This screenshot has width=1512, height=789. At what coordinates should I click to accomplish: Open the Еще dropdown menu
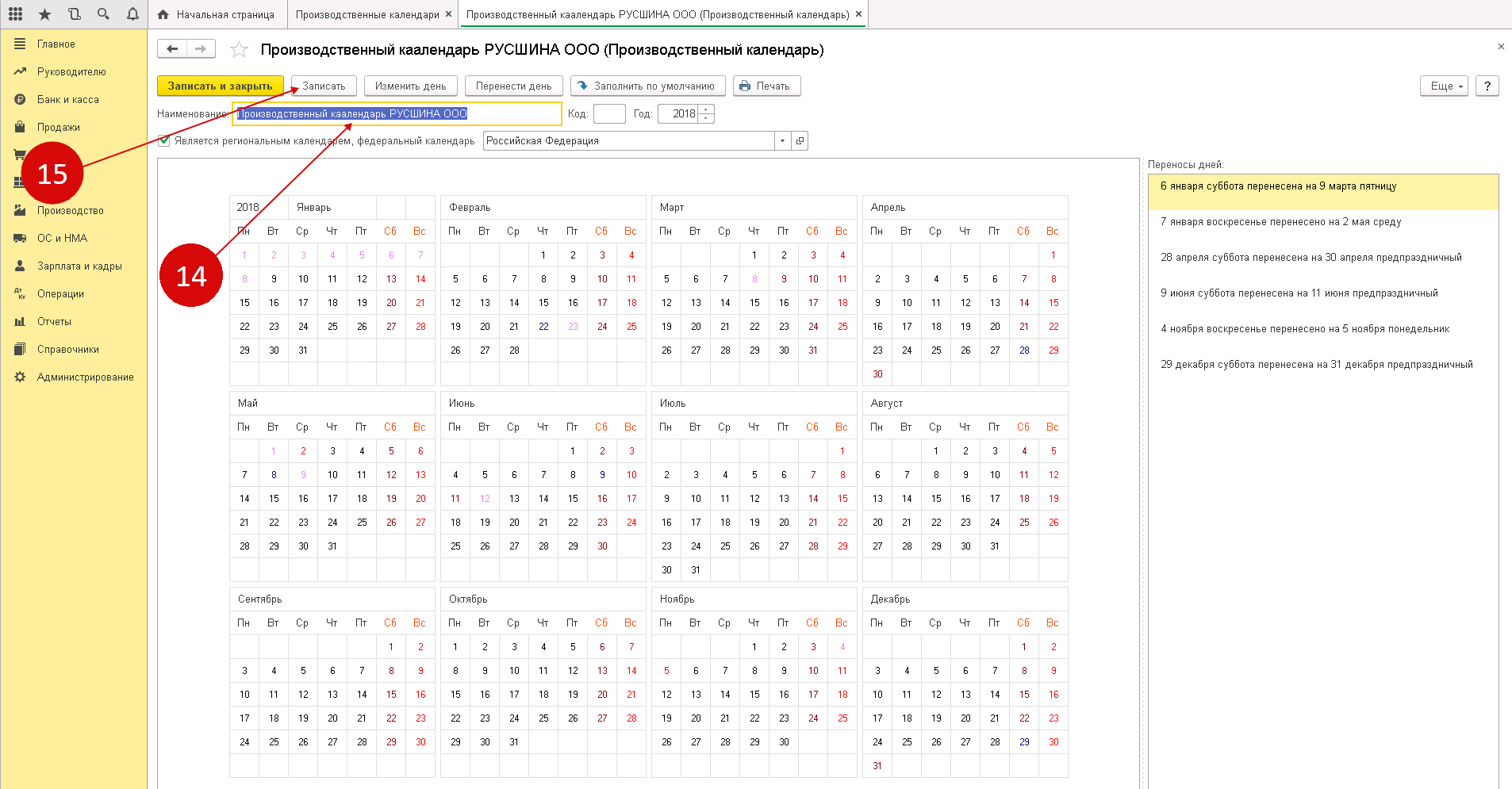(1444, 86)
